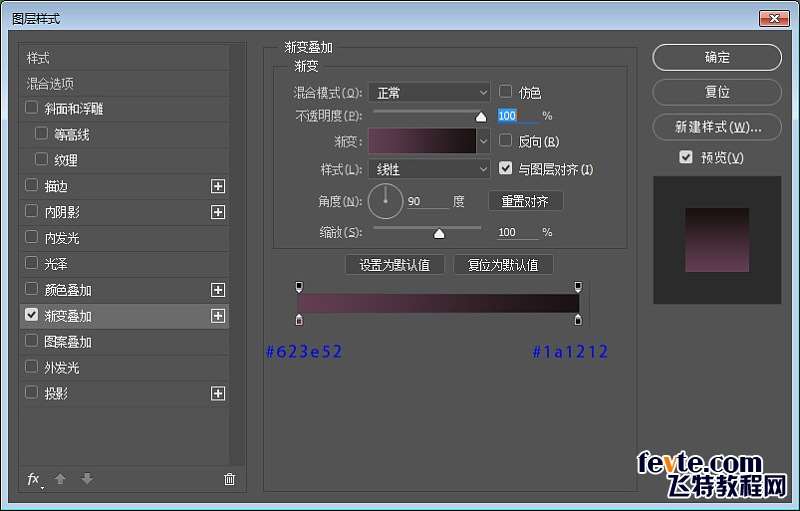Image resolution: width=800 pixels, height=511 pixels.
Task: Click the 重置对齐 button
Action: [526, 201]
